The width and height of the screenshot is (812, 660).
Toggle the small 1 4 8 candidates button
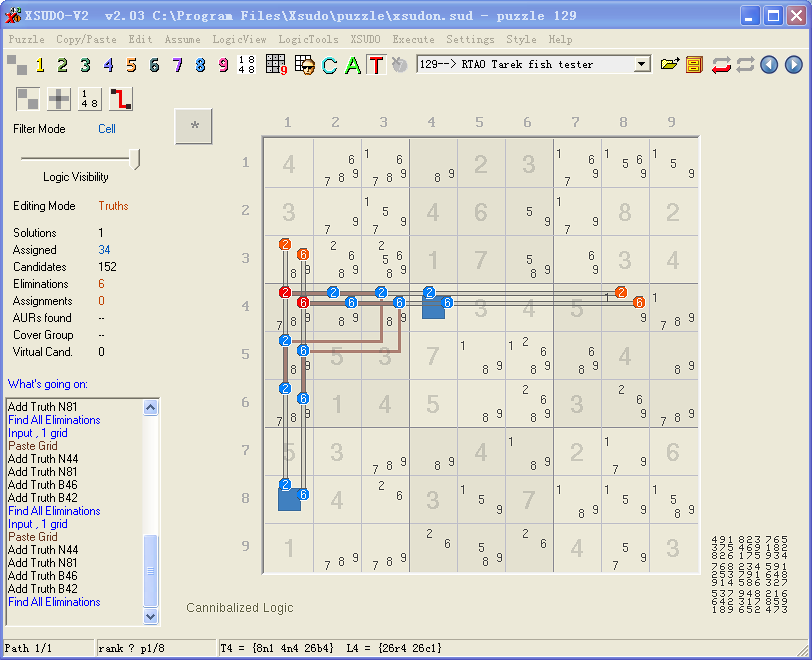click(90, 98)
